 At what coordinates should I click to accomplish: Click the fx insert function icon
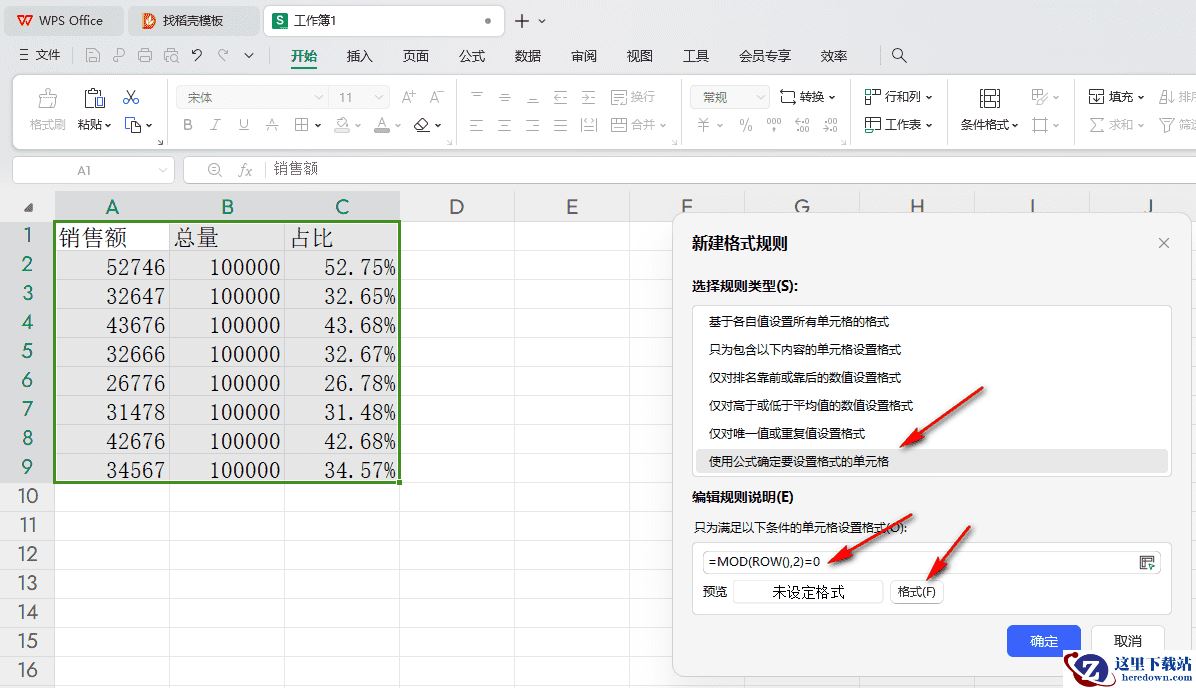[x=245, y=170]
